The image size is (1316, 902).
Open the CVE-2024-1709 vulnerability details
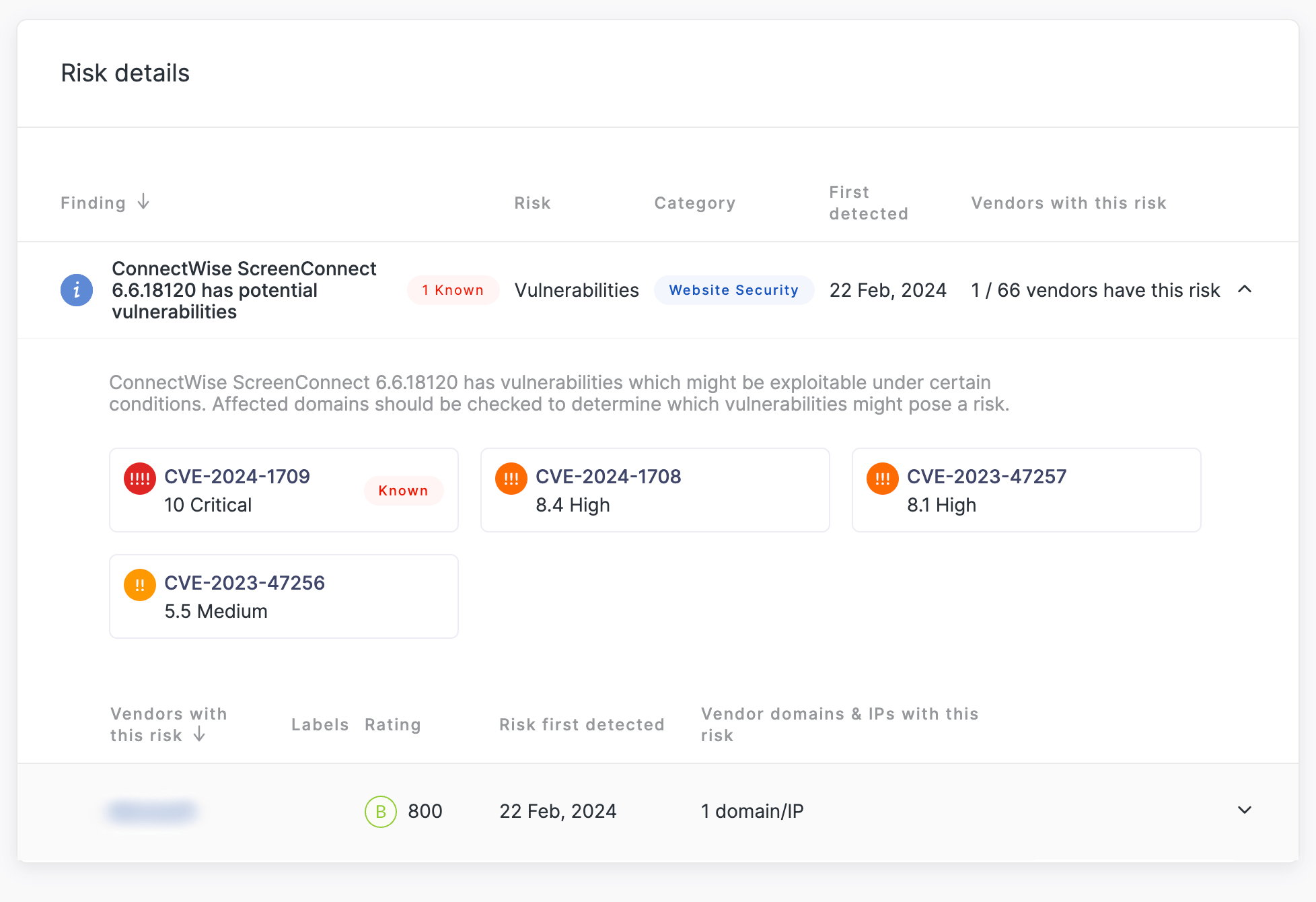click(237, 476)
